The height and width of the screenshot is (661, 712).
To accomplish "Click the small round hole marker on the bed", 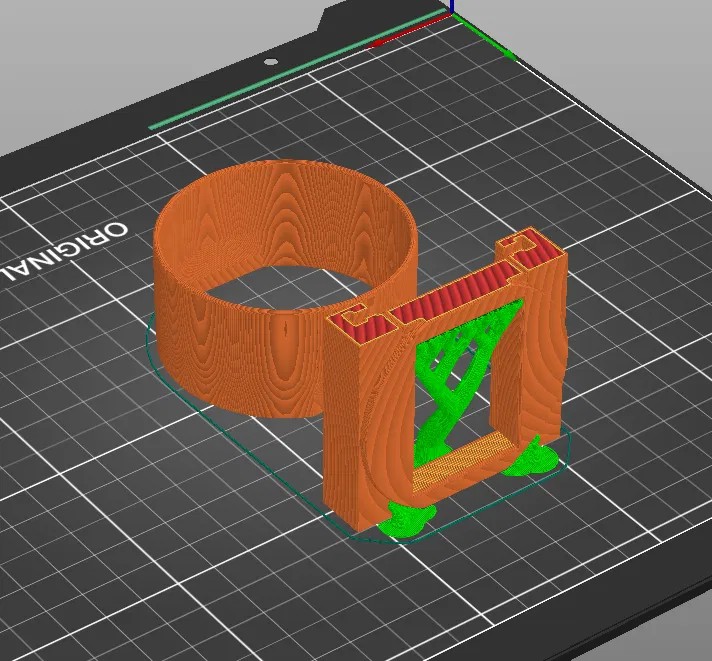I will [x=271, y=62].
